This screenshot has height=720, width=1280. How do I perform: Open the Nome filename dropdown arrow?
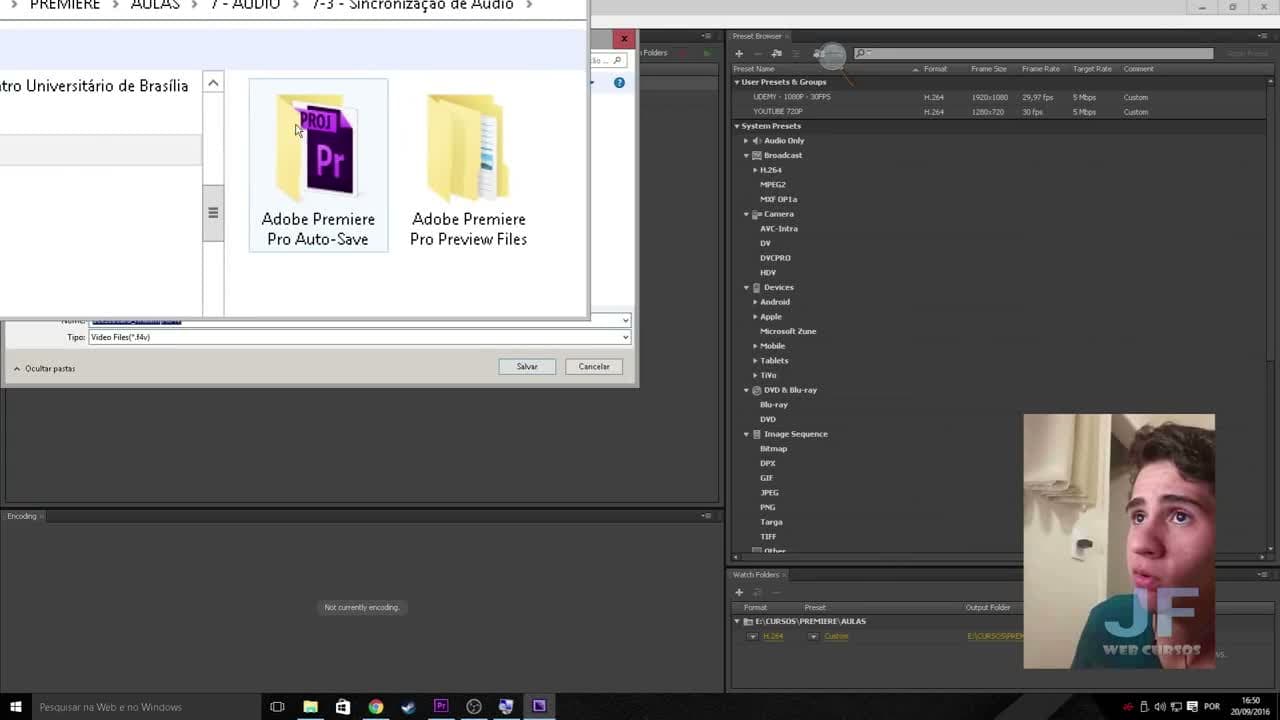626,320
